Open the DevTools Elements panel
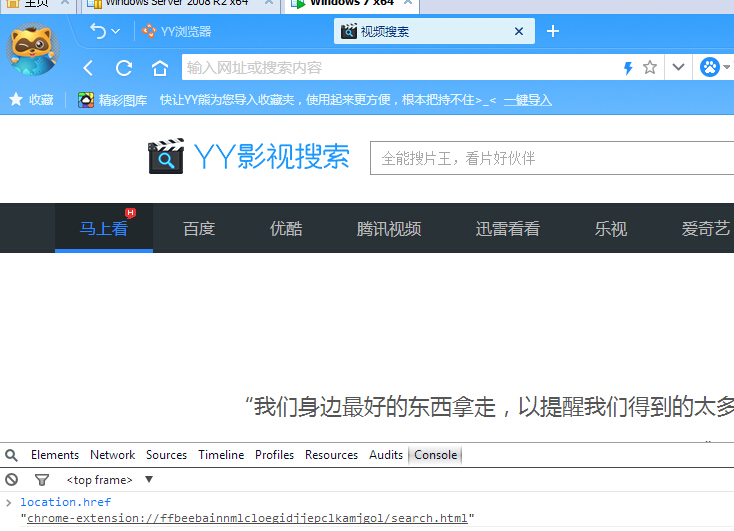The width and height of the screenshot is (734, 531). click(55, 455)
